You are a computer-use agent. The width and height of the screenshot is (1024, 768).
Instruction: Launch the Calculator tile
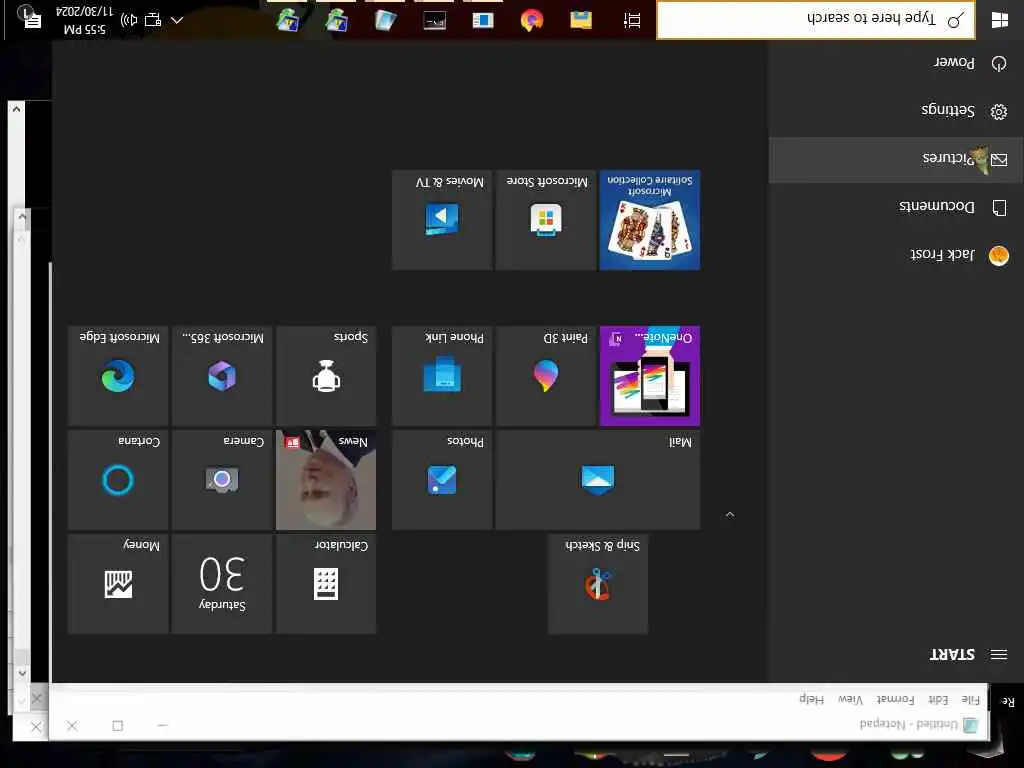pos(326,583)
